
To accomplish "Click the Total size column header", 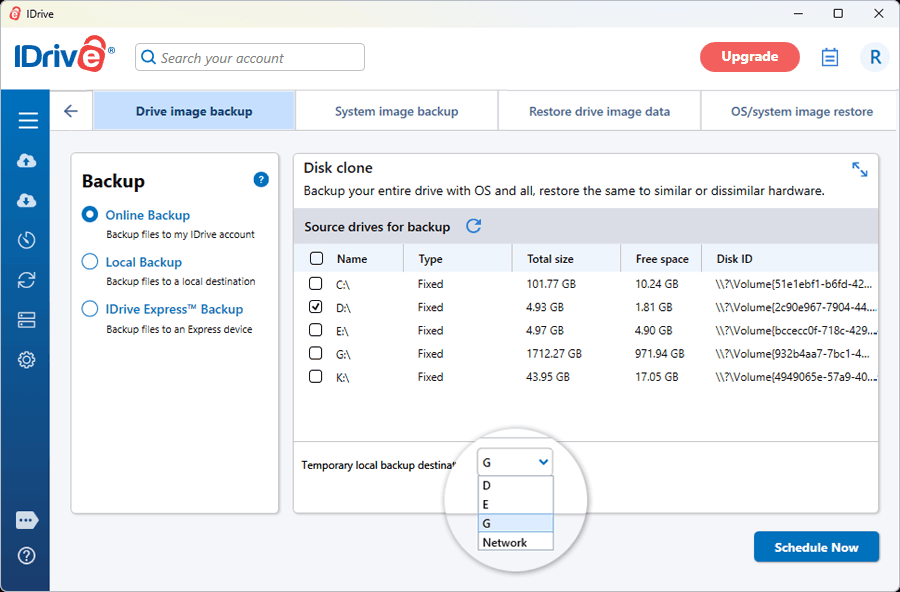I will pos(550,259).
